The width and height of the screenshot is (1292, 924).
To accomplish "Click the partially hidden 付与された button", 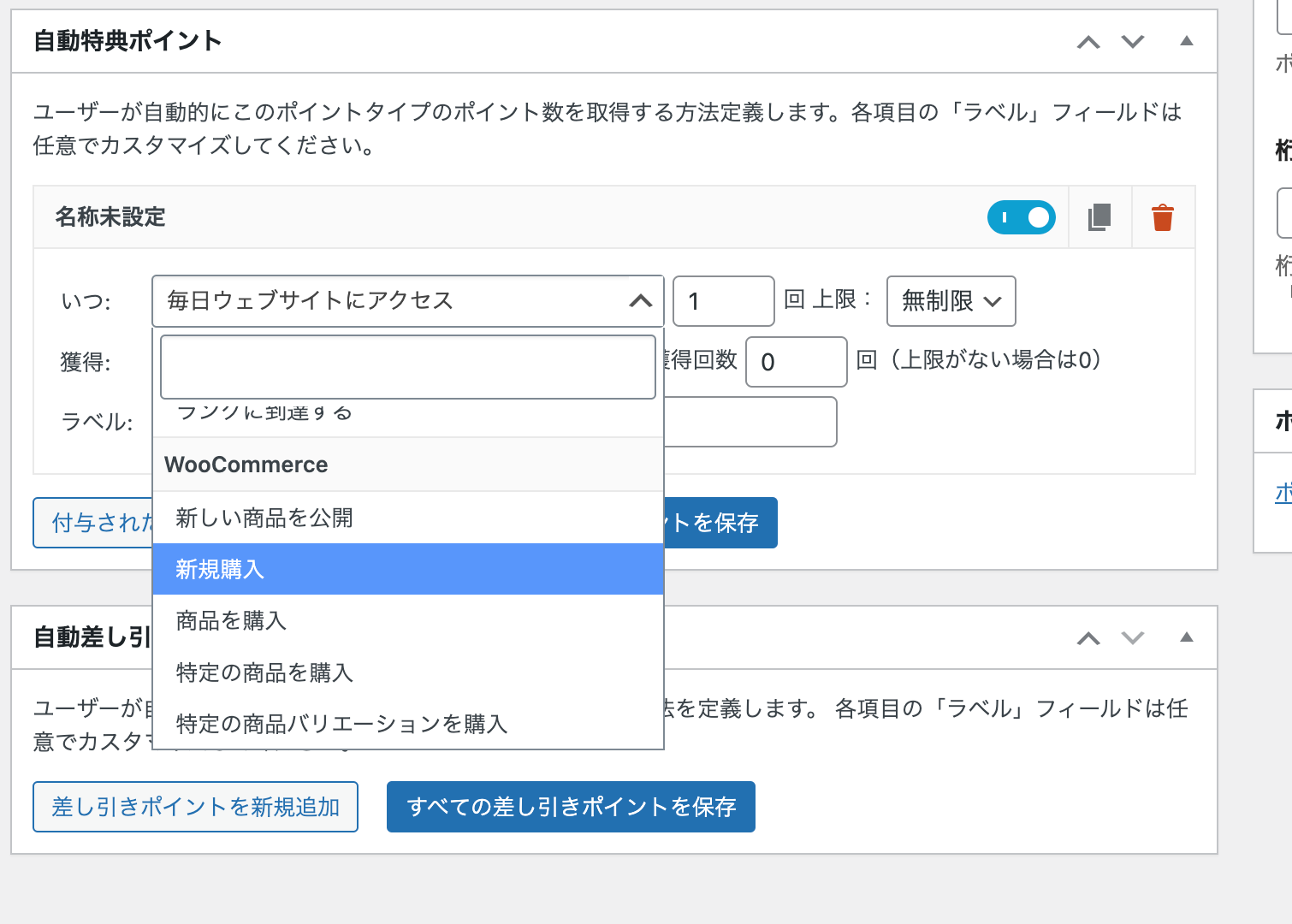I will tap(93, 523).
